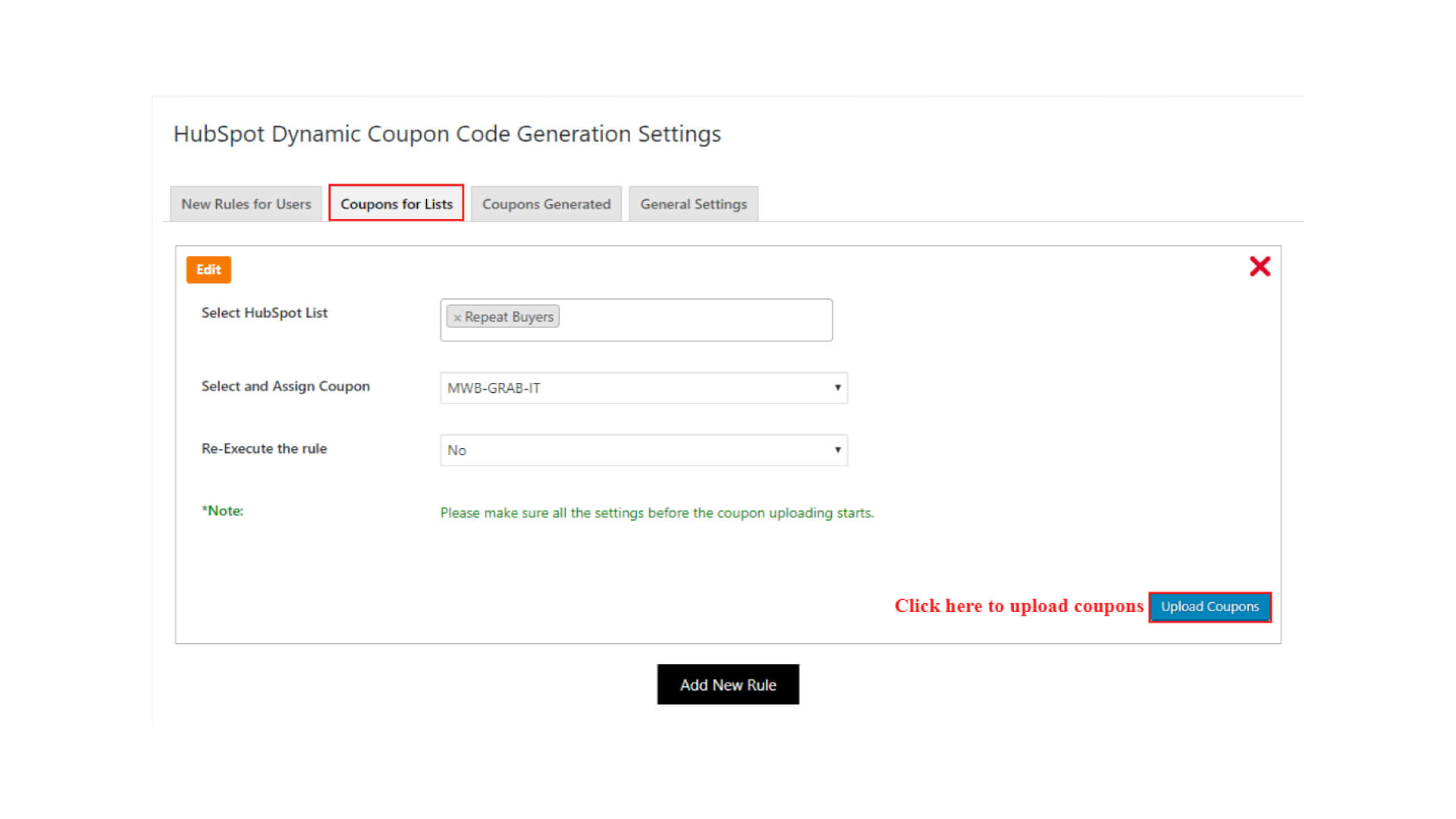The image size is (1456, 819).
Task: Click the Repeat Buyers tag label
Action: [x=509, y=317]
